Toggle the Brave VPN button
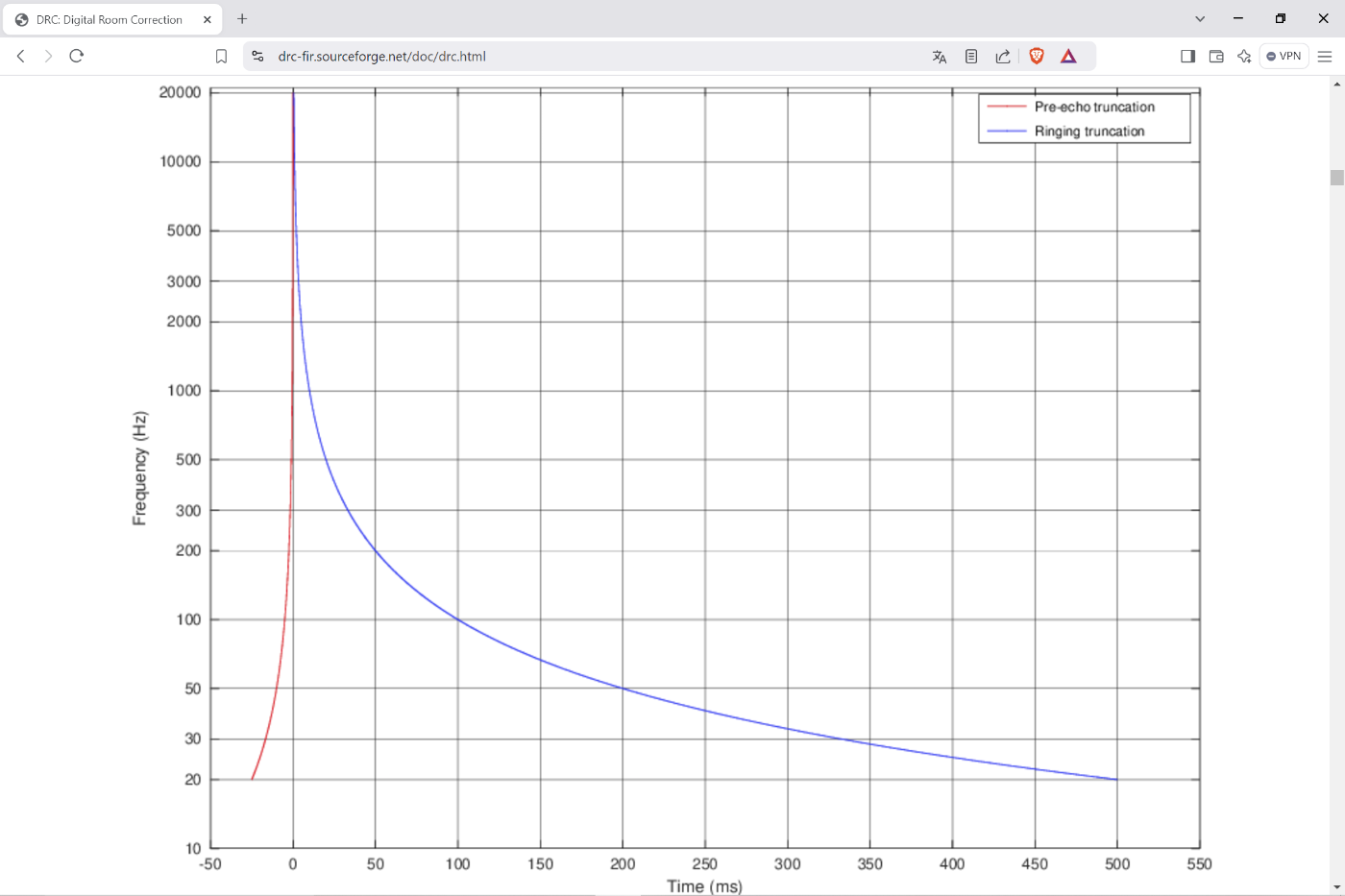 tap(1284, 57)
